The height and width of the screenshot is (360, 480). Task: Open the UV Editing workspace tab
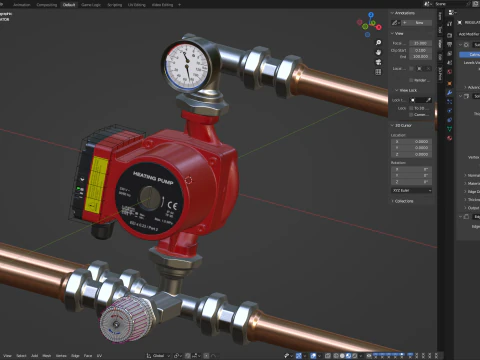click(x=137, y=5)
